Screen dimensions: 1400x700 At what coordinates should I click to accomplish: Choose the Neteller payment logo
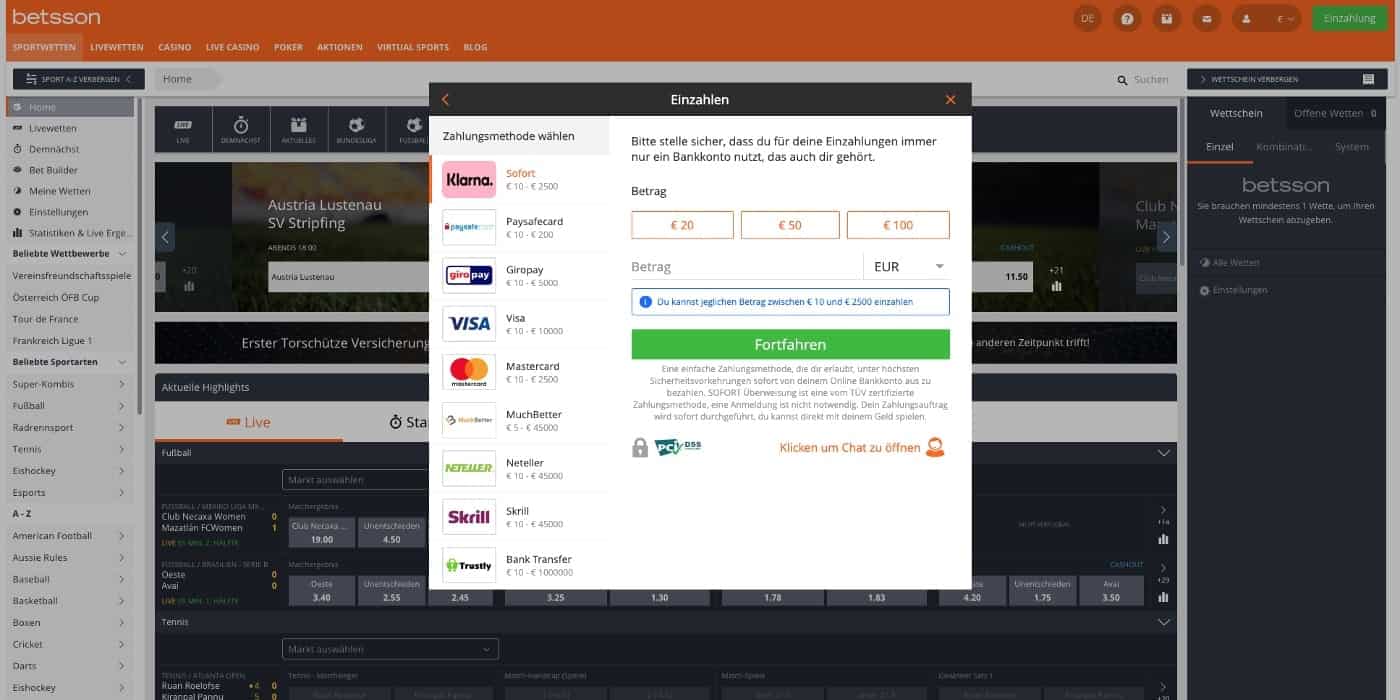pos(469,468)
